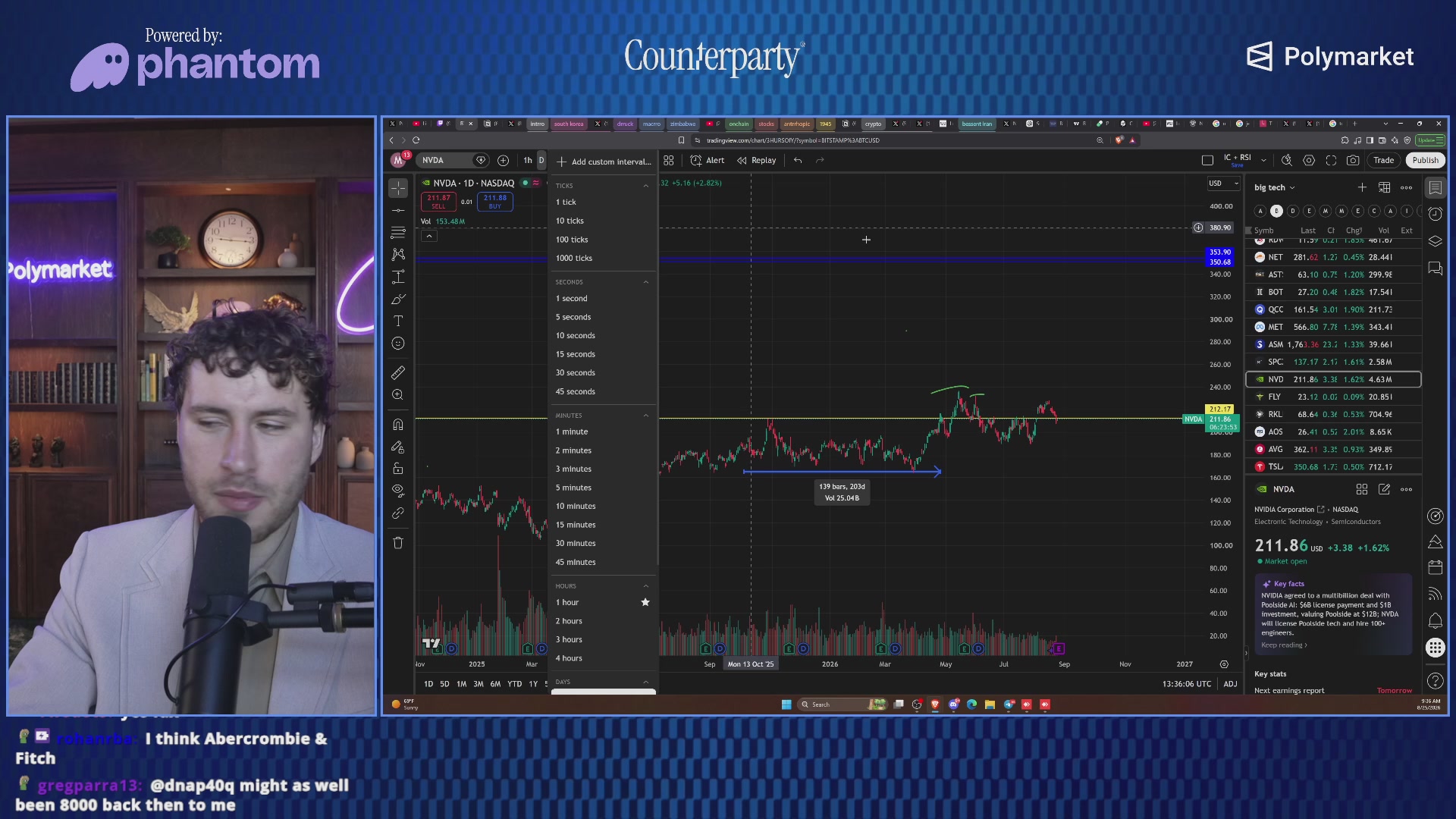This screenshot has width=1456, height=819.
Task: Open the indicators grid icon
Action: tap(669, 160)
